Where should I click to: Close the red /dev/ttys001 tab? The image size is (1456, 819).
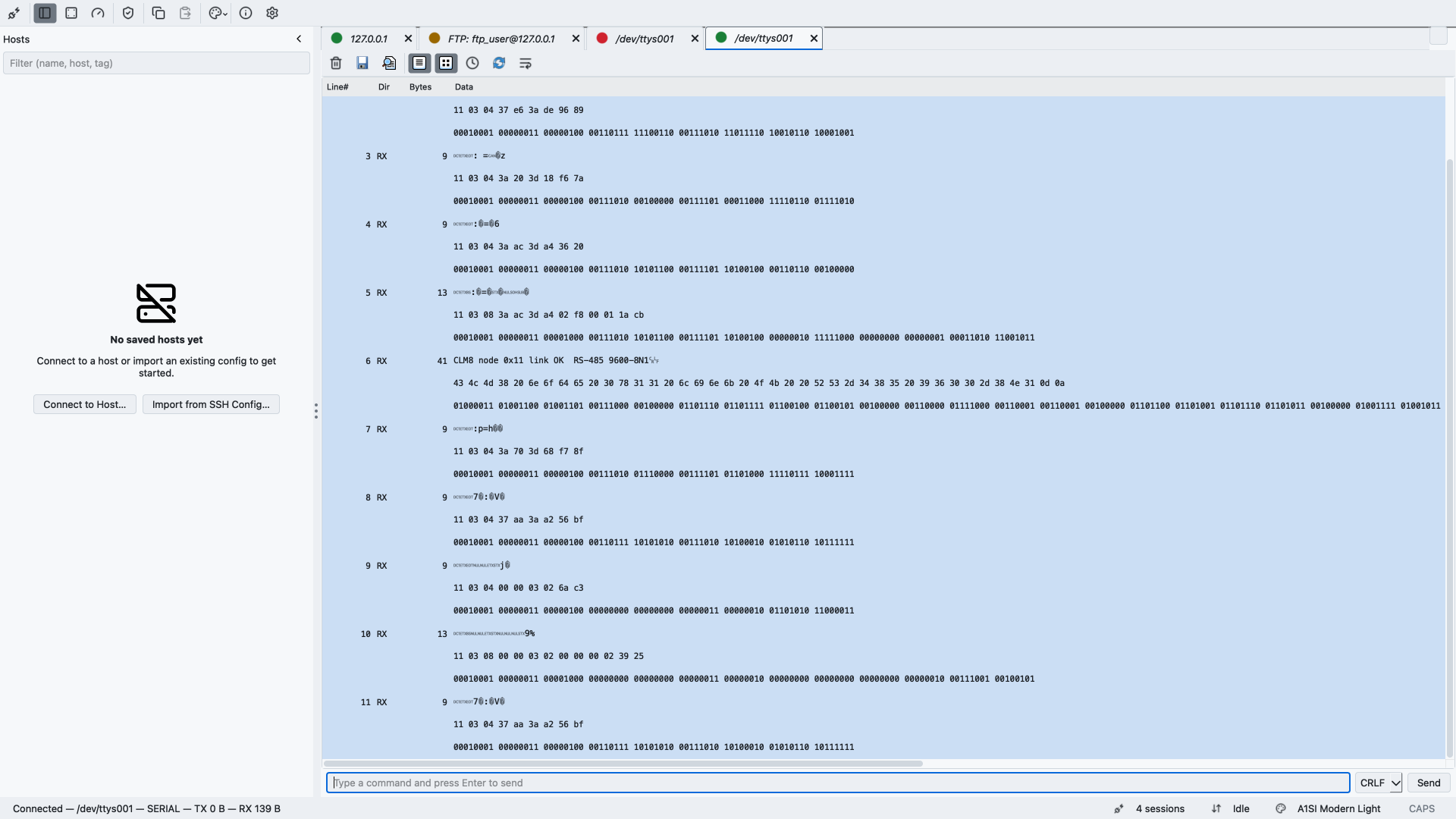695,39
